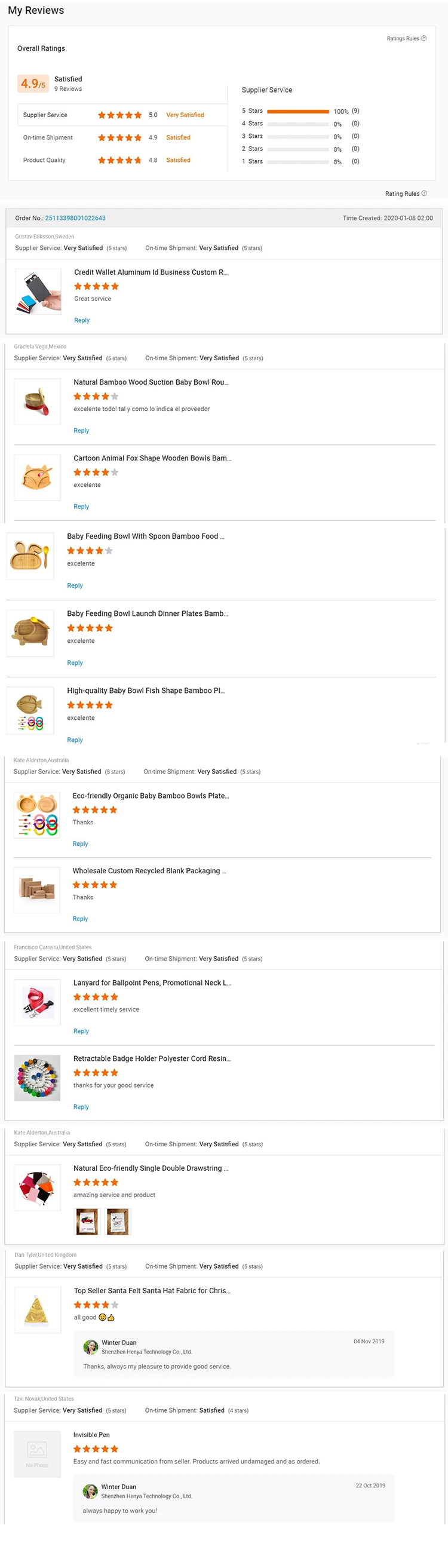
Task: Click the 5 Stars orange progress bar
Action: pos(298,111)
